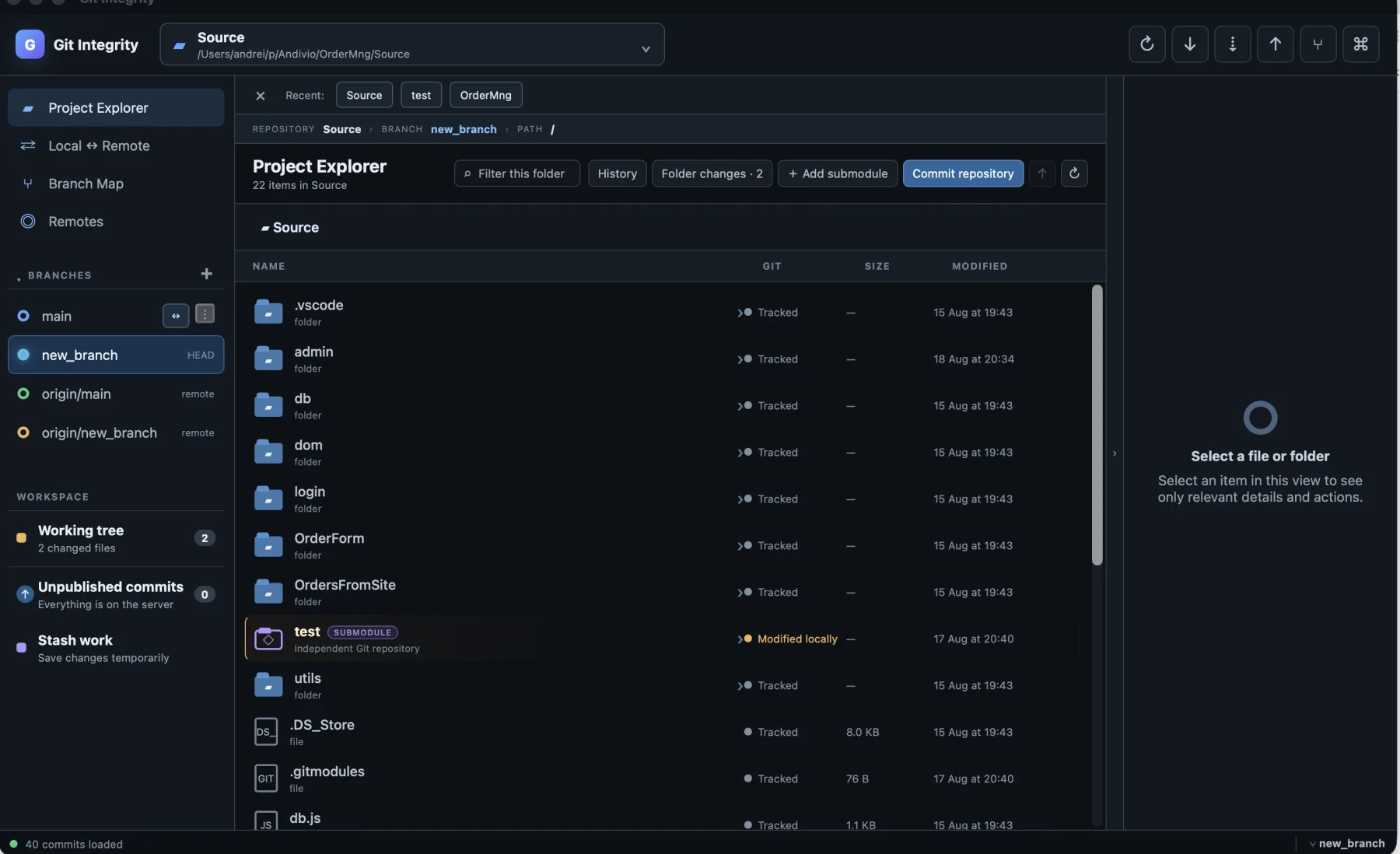
Task: Select the recent OrderMng chip
Action: point(485,95)
